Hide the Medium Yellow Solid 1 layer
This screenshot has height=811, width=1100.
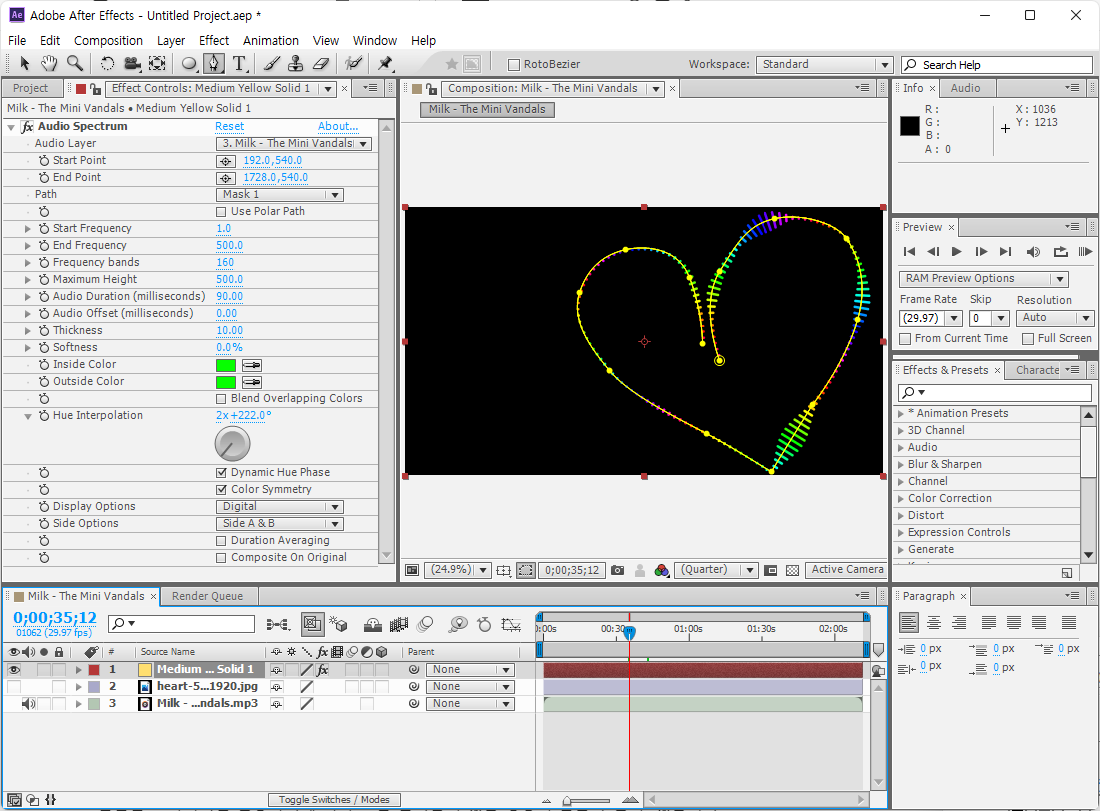point(13,670)
